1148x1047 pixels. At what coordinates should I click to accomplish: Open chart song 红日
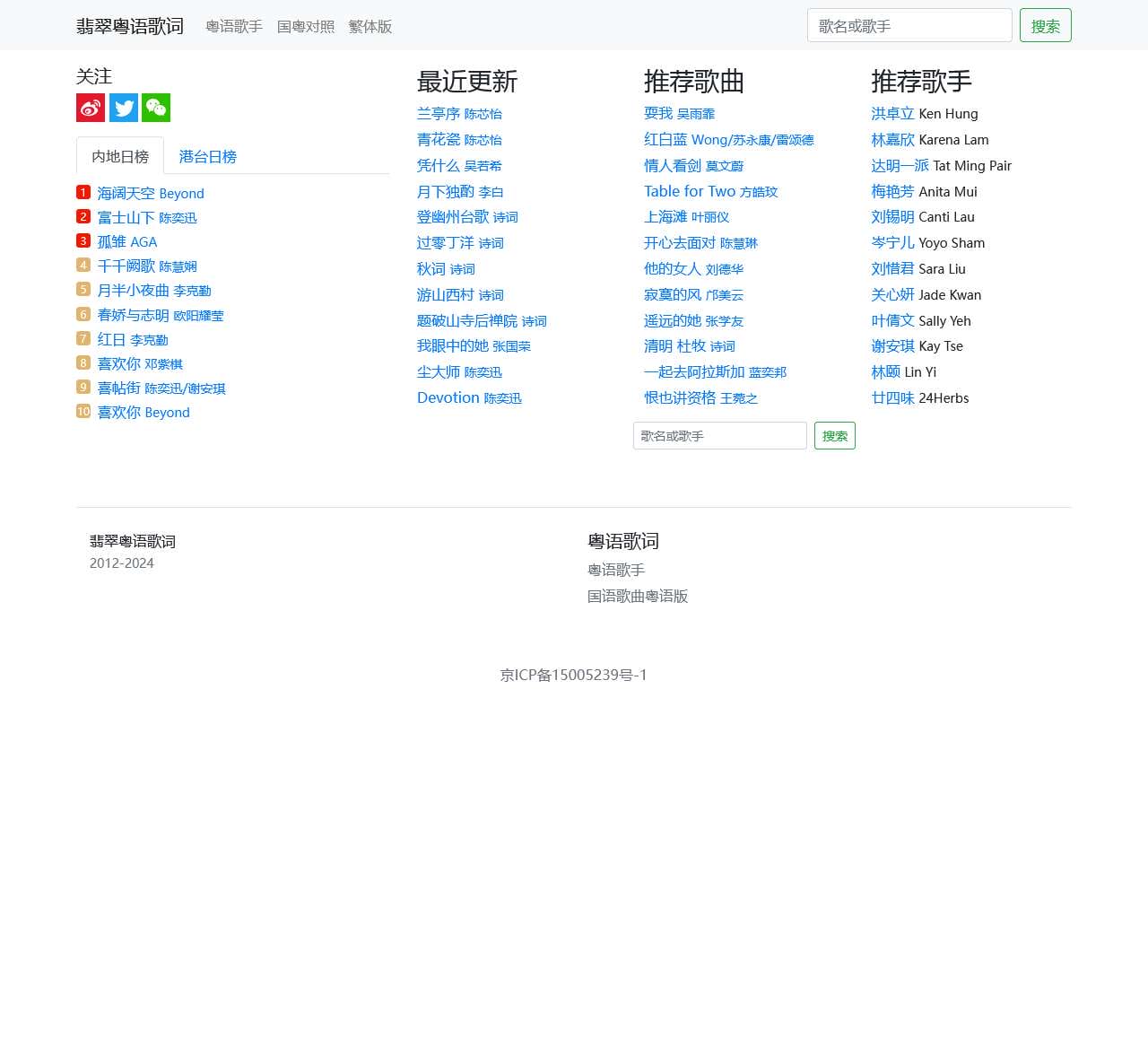coord(133,339)
